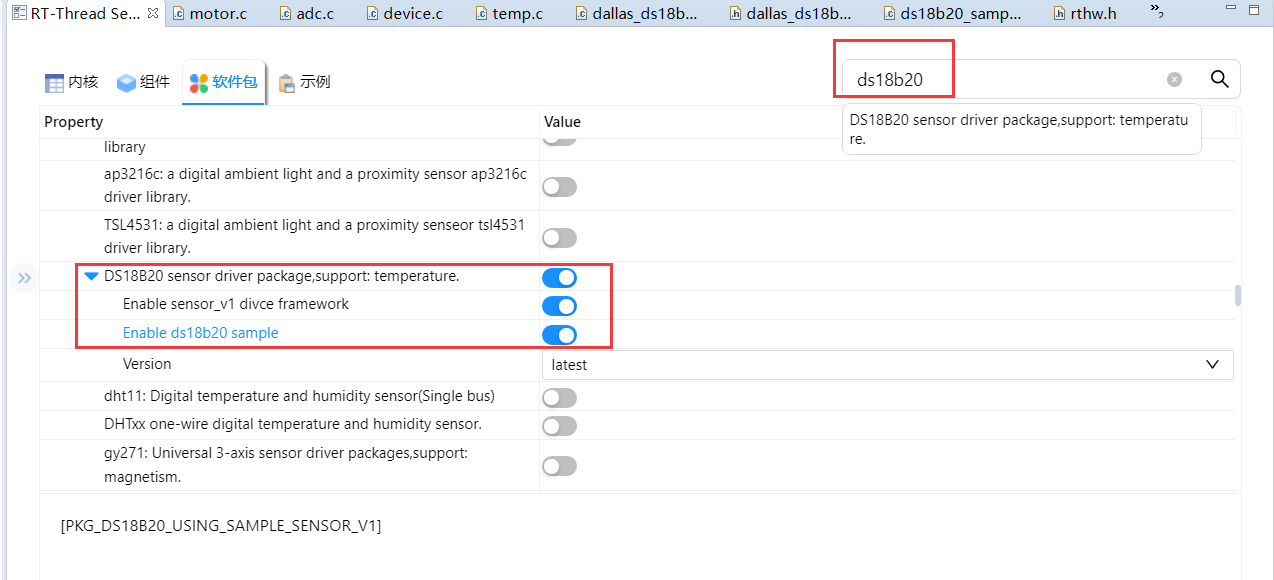Open the Version latest dropdown
The width and height of the screenshot is (1274, 580).
click(887, 365)
